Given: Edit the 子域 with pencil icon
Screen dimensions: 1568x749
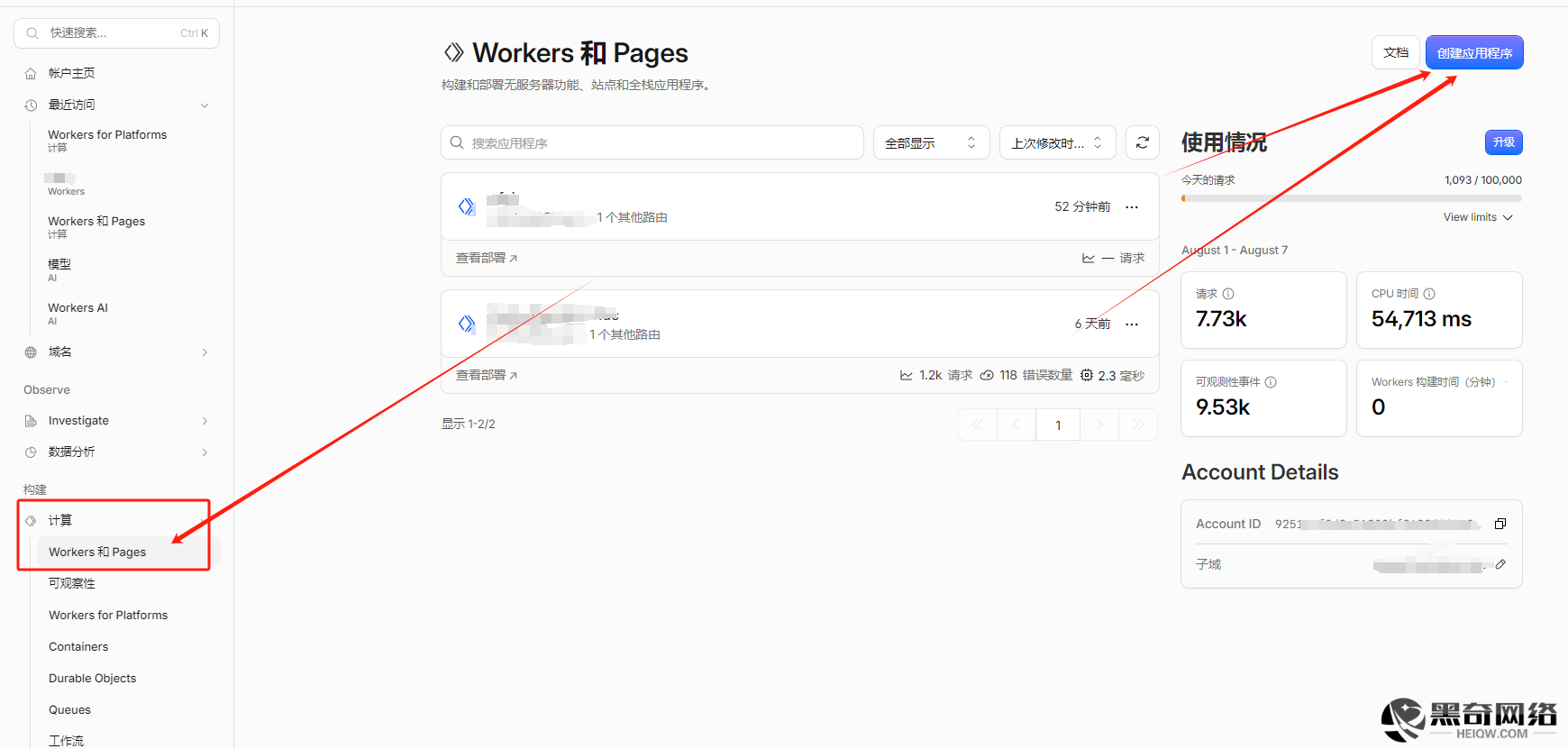Looking at the screenshot, I should coord(1500,564).
